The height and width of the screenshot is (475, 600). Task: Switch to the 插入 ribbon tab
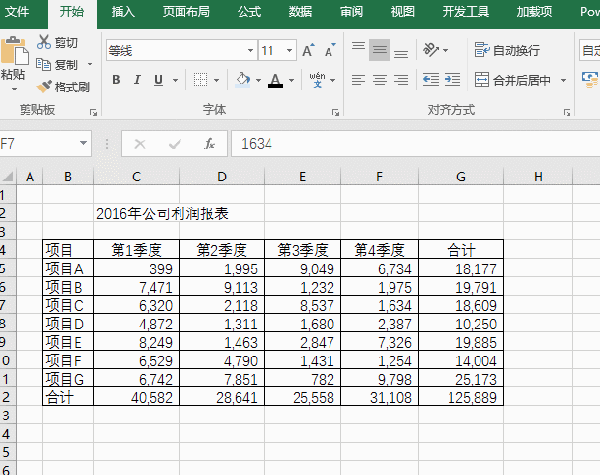(123, 12)
